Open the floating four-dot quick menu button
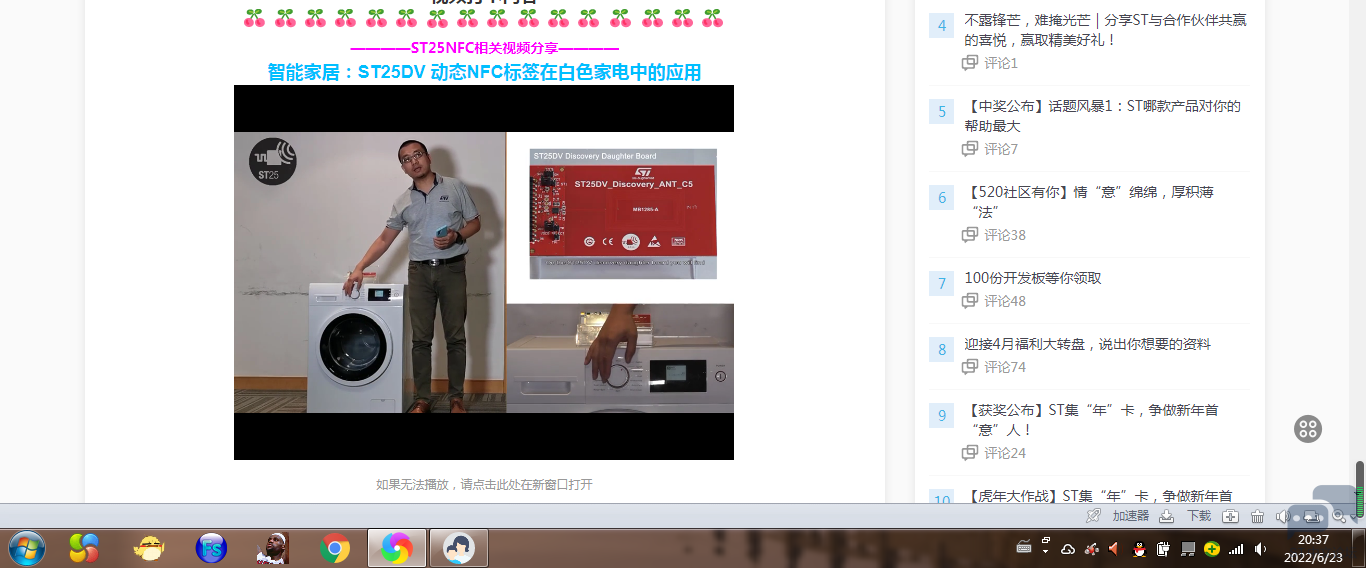Image resolution: width=1366 pixels, height=568 pixels. tap(1308, 429)
